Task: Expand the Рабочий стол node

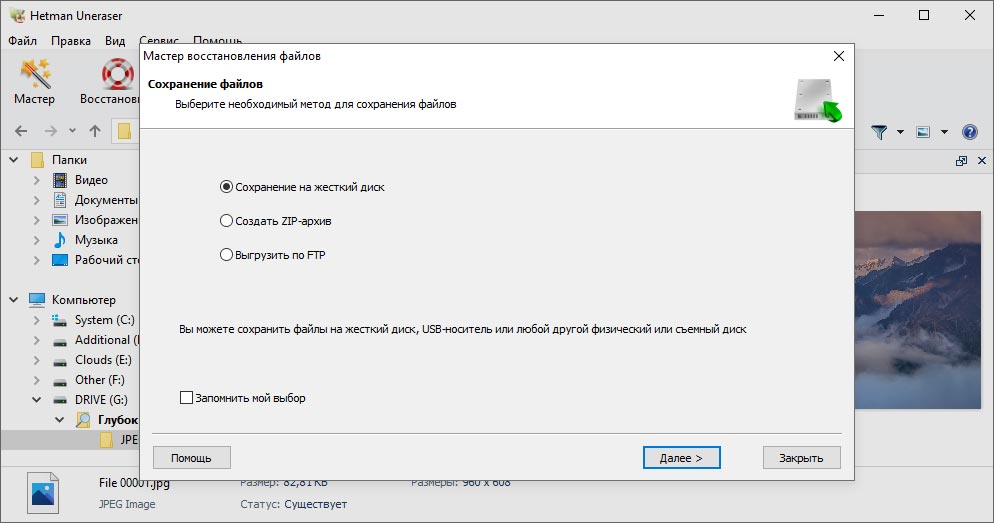Action: tap(36, 260)
